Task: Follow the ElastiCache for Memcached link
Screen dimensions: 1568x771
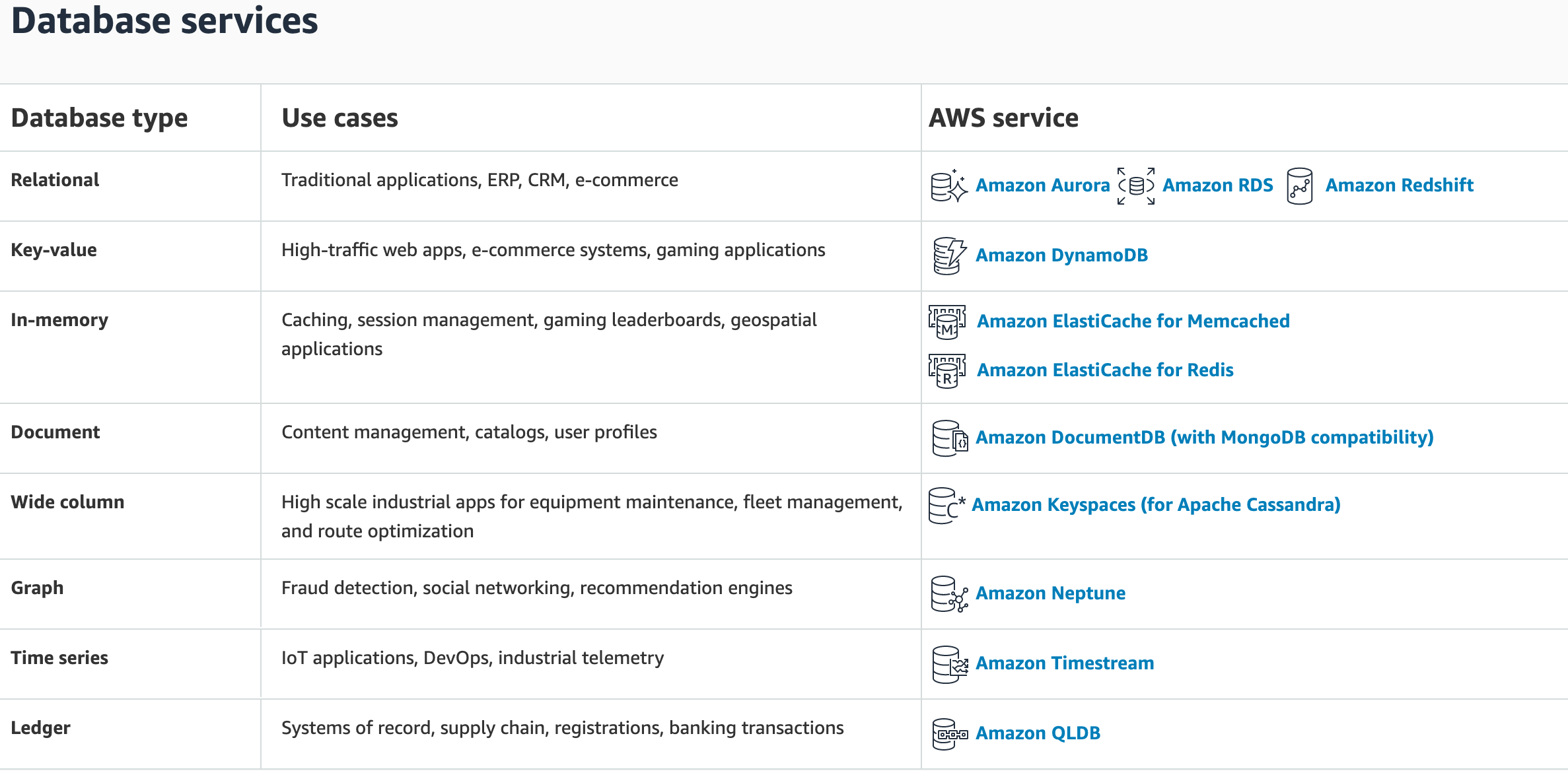Action: click(x=1133, y=321)
